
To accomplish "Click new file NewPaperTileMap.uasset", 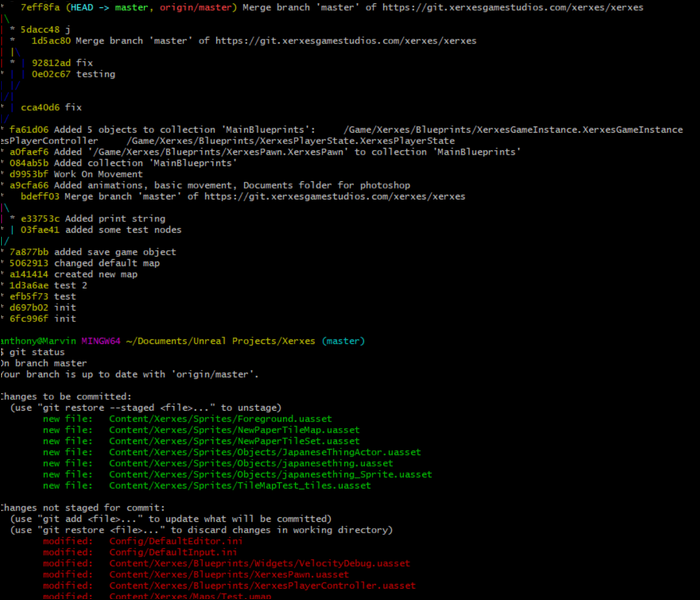I will coord(201,430).
